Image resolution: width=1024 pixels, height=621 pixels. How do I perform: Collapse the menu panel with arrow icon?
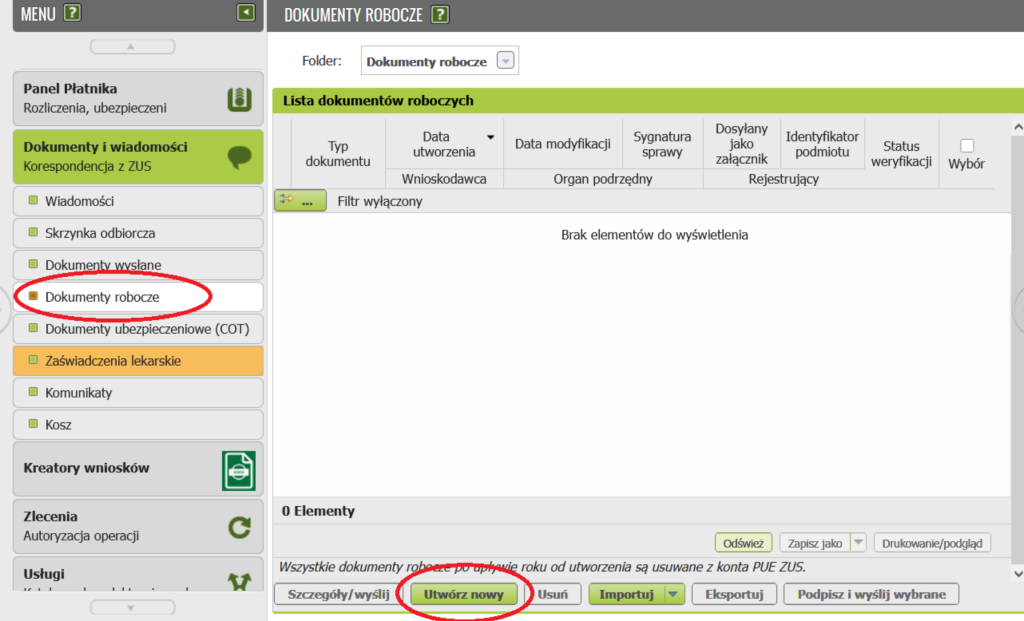tap(246, 13)
